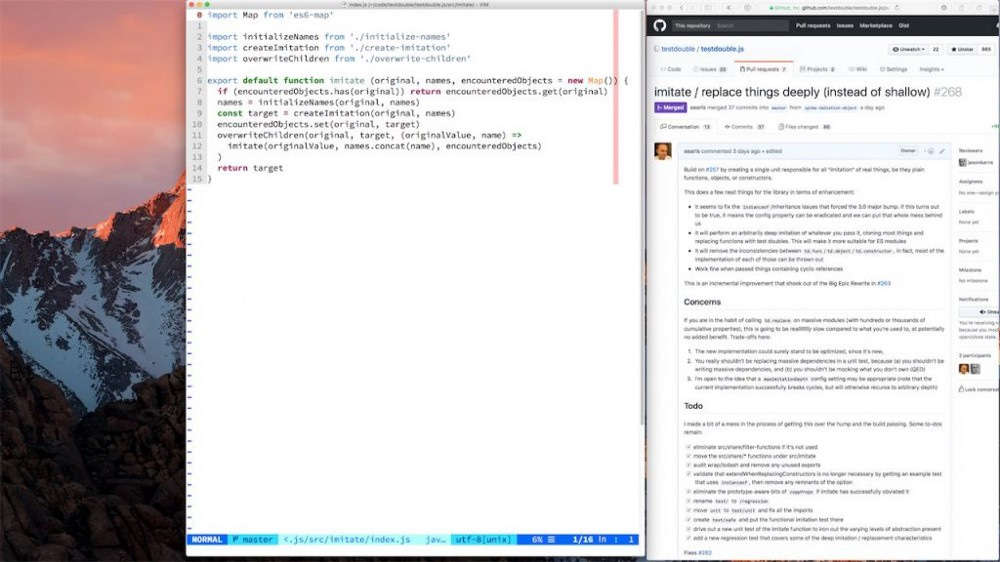Toggle 'eliminate the prototype-aware bits' checkbox

[x=688, y=492]
